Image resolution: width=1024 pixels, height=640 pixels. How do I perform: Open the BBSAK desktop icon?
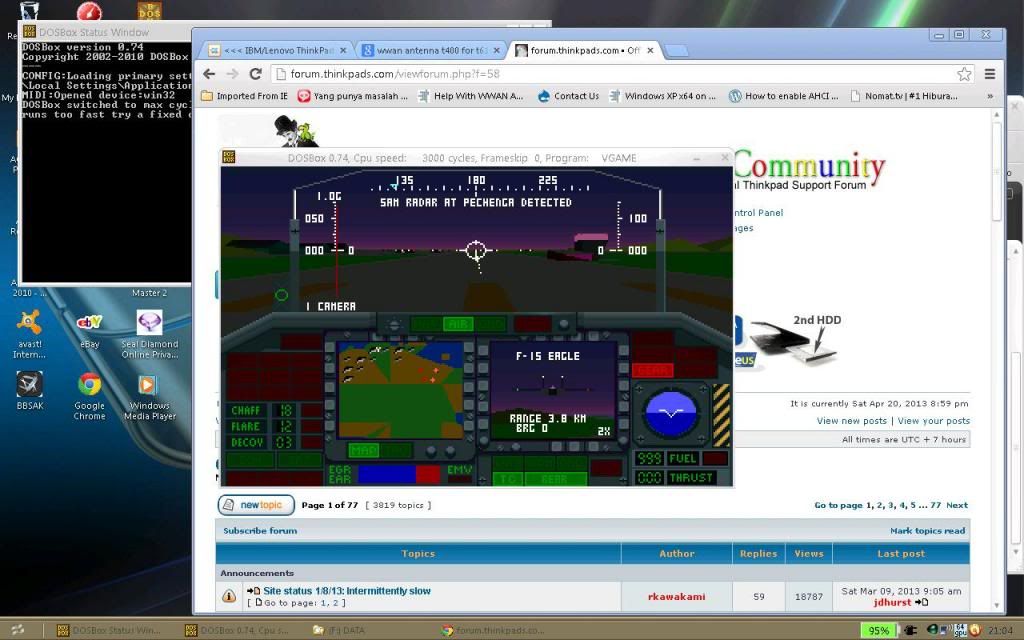29,387
